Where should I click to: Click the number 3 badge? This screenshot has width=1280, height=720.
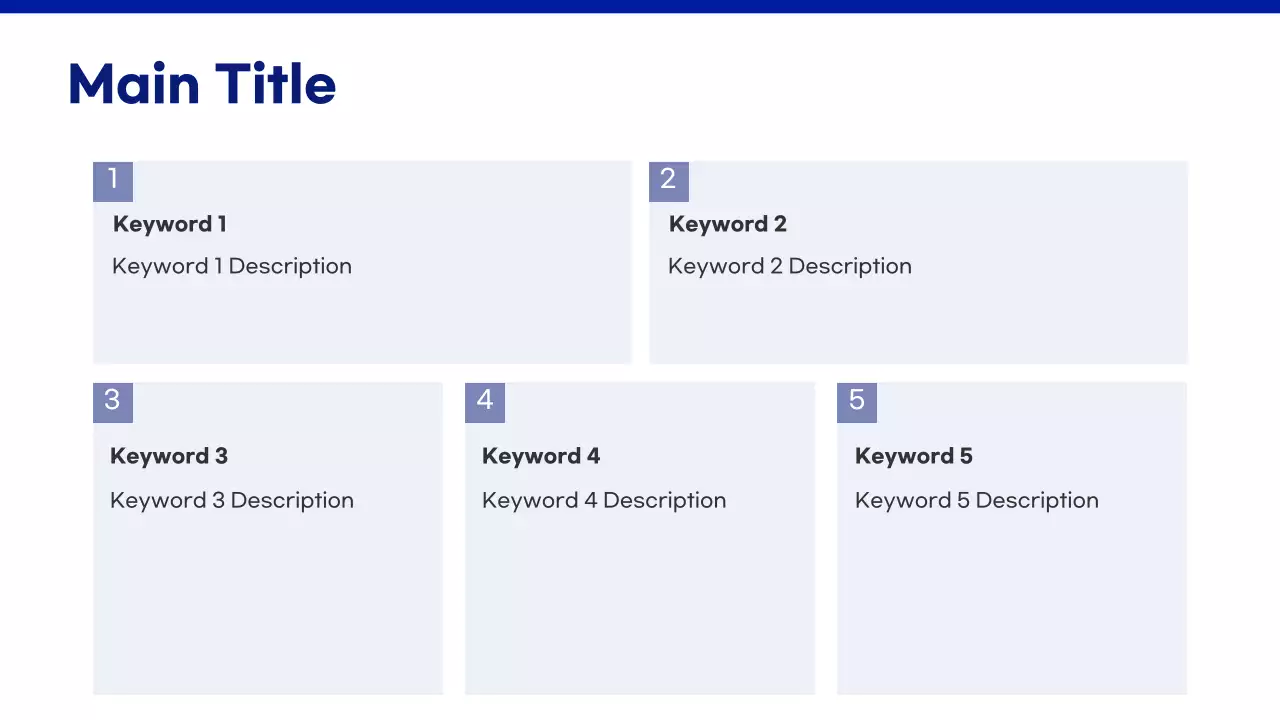[113, 402]
